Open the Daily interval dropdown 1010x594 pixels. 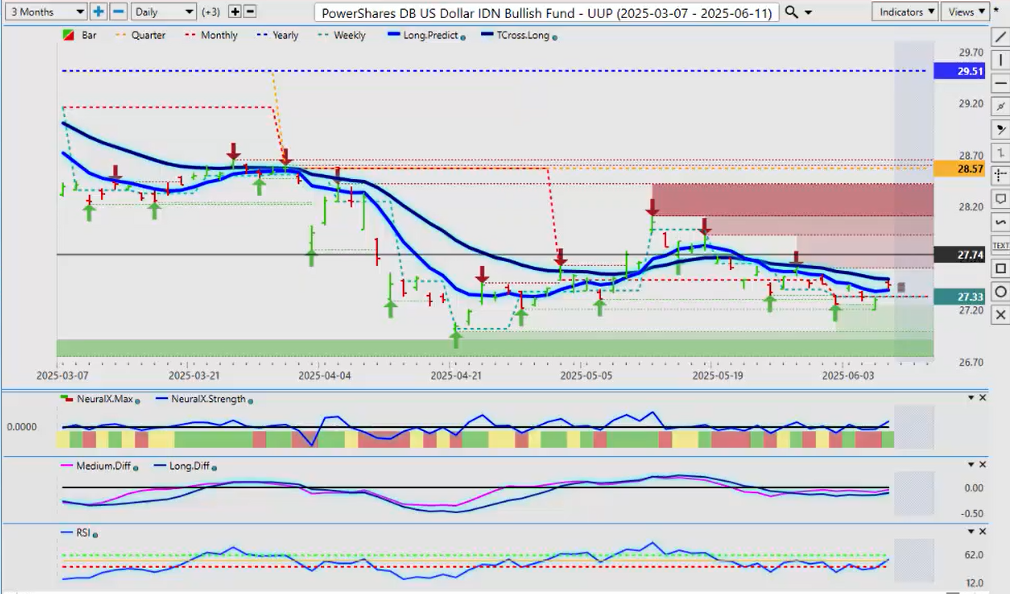[163, 12]
